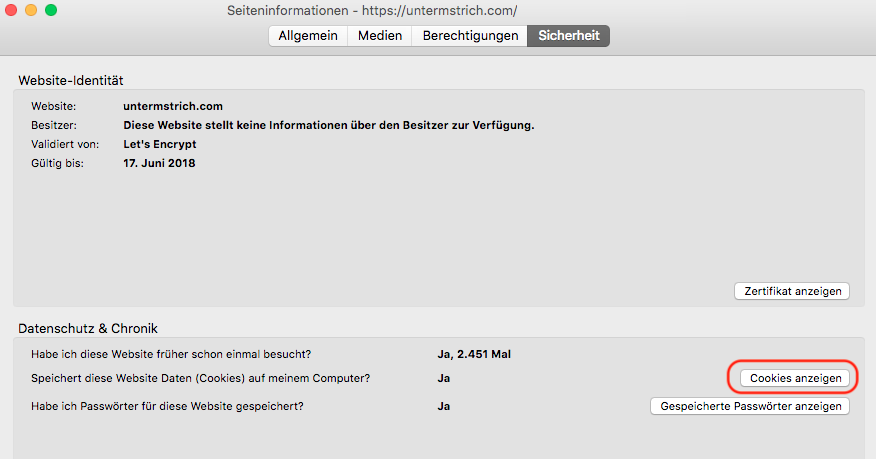Click the visit count "Ja, 2.451 Mal"
The width and height of the screenshot is (876, 459).
474,354
